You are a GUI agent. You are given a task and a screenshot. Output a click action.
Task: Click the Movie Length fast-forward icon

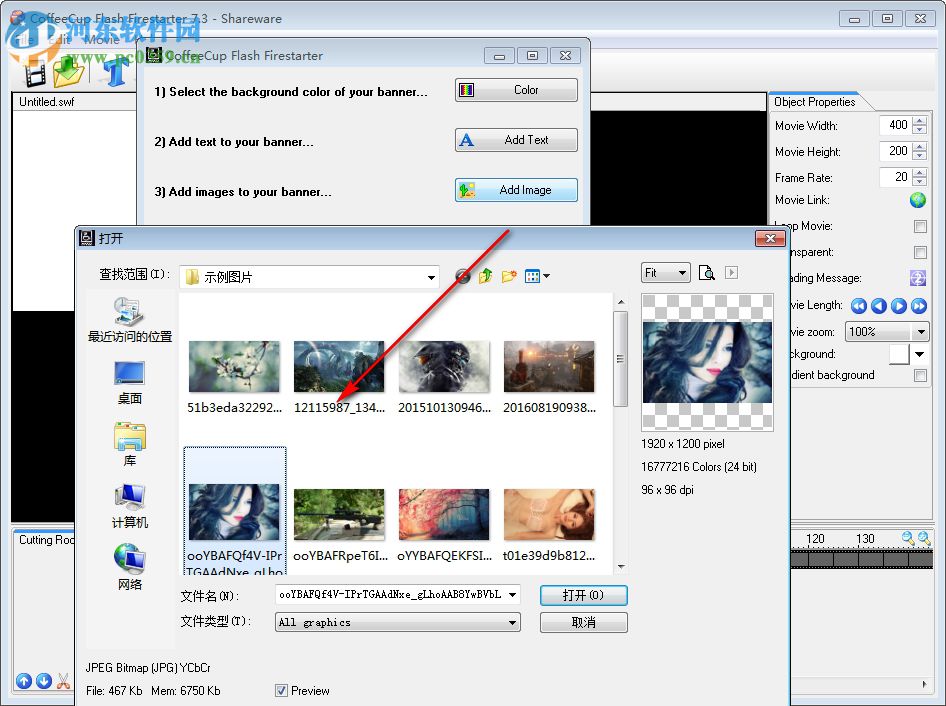click(918, 306)
